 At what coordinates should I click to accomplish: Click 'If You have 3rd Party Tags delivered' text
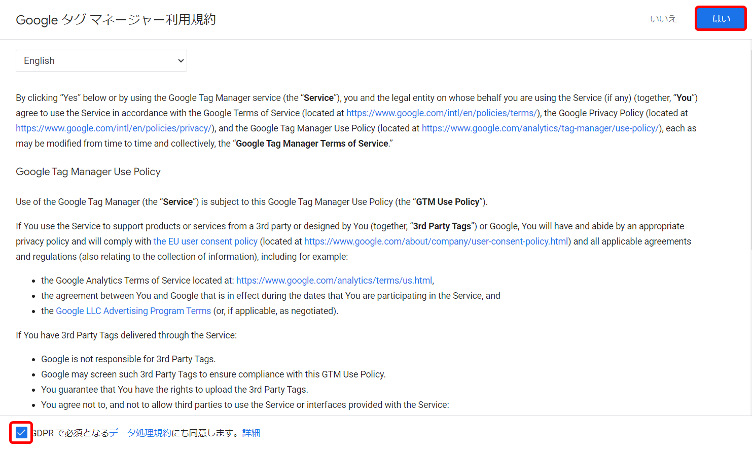(126, 335)
